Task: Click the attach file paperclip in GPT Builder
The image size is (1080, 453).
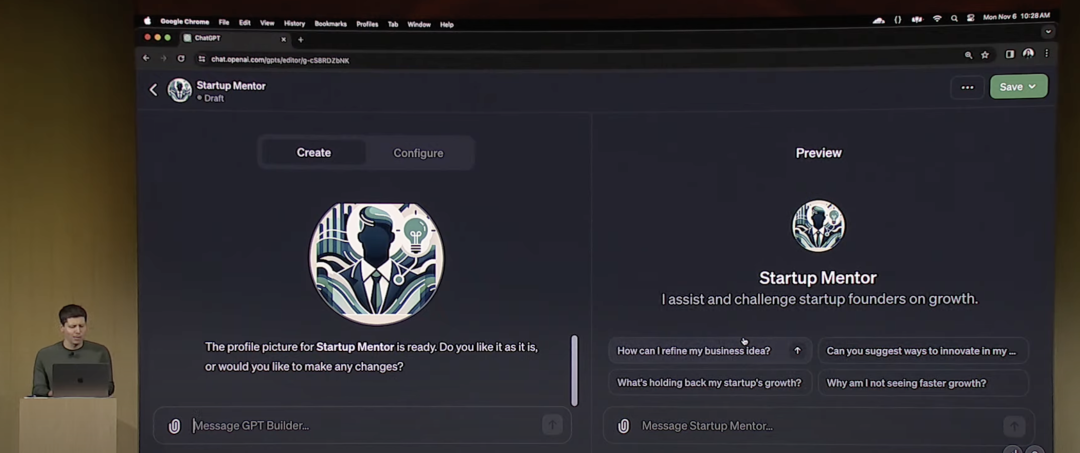Action: (174, 426)
